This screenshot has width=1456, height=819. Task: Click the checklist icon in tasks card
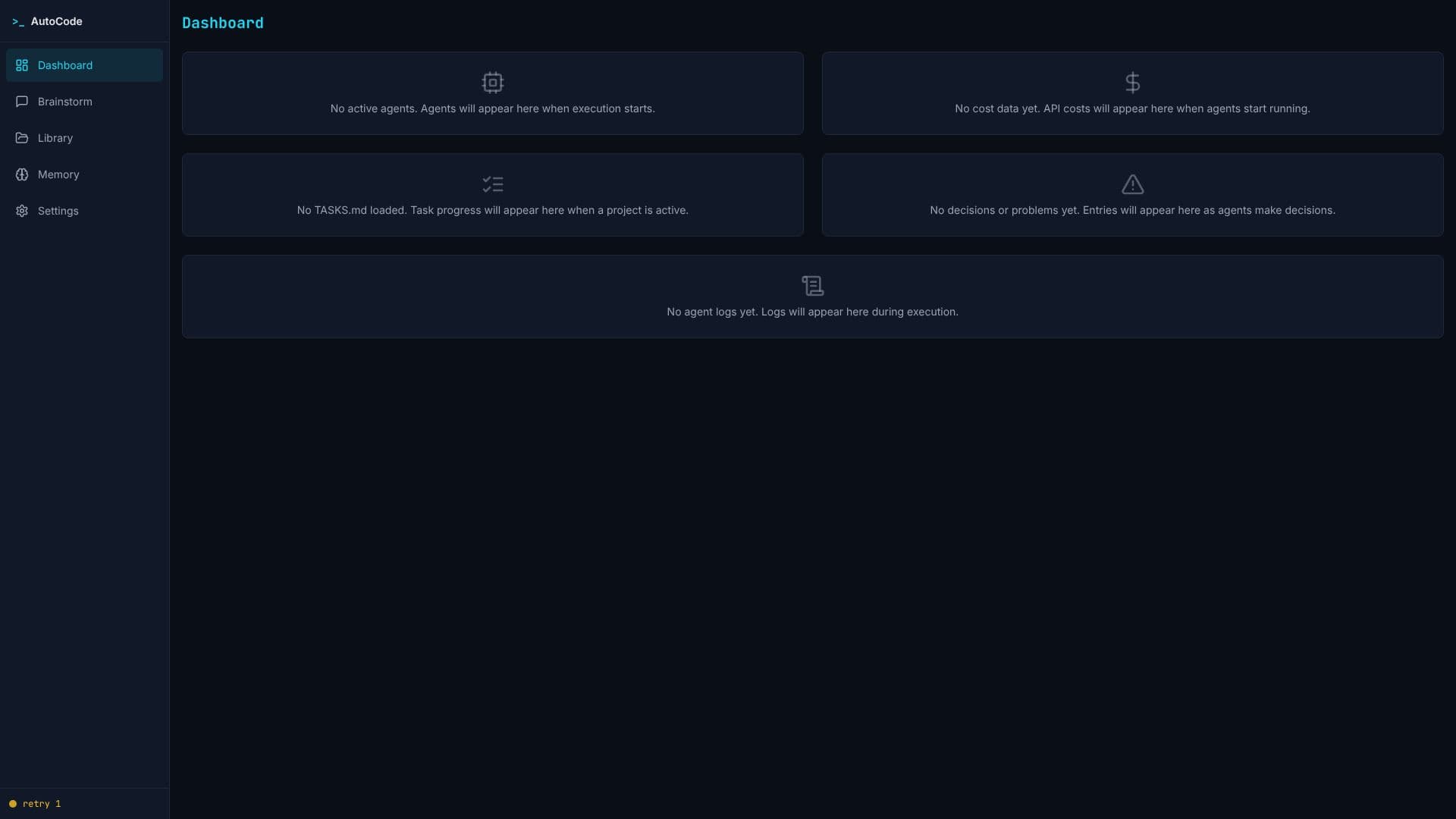point(493,184)
